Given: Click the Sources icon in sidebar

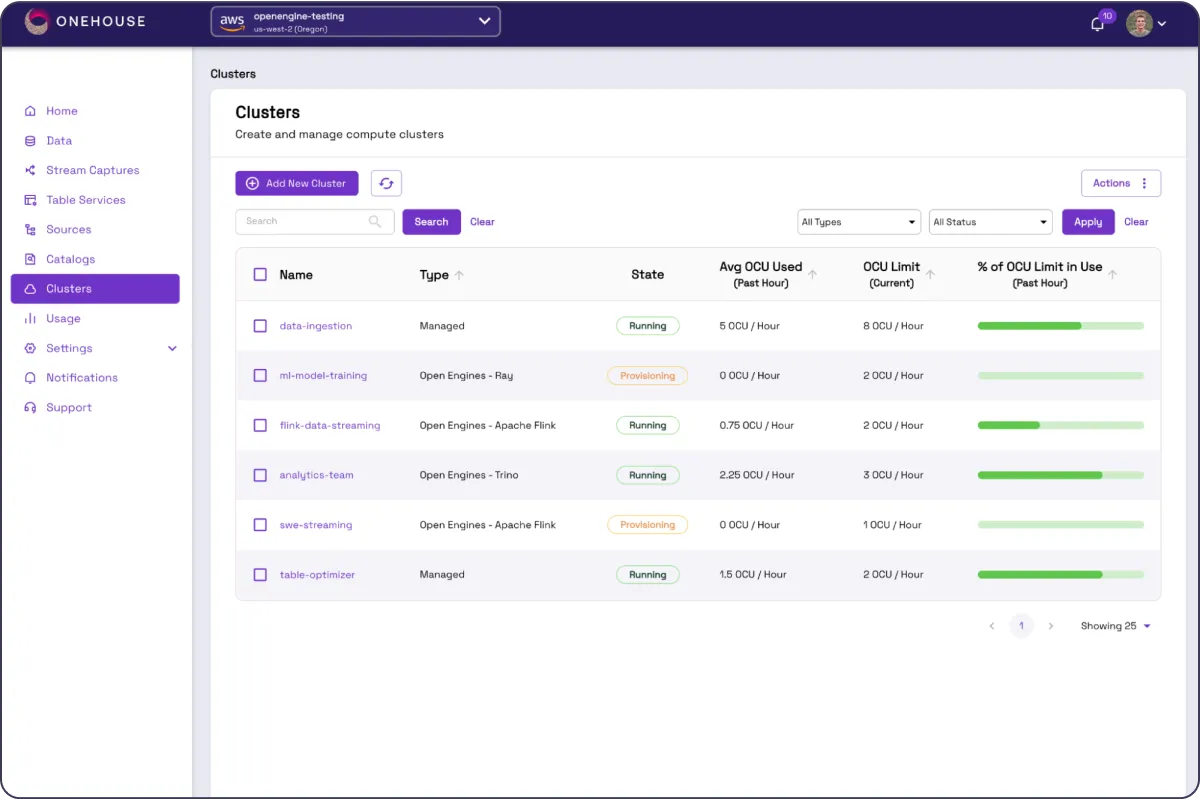Looking at the screenshot, I should [x=30, y=230].
